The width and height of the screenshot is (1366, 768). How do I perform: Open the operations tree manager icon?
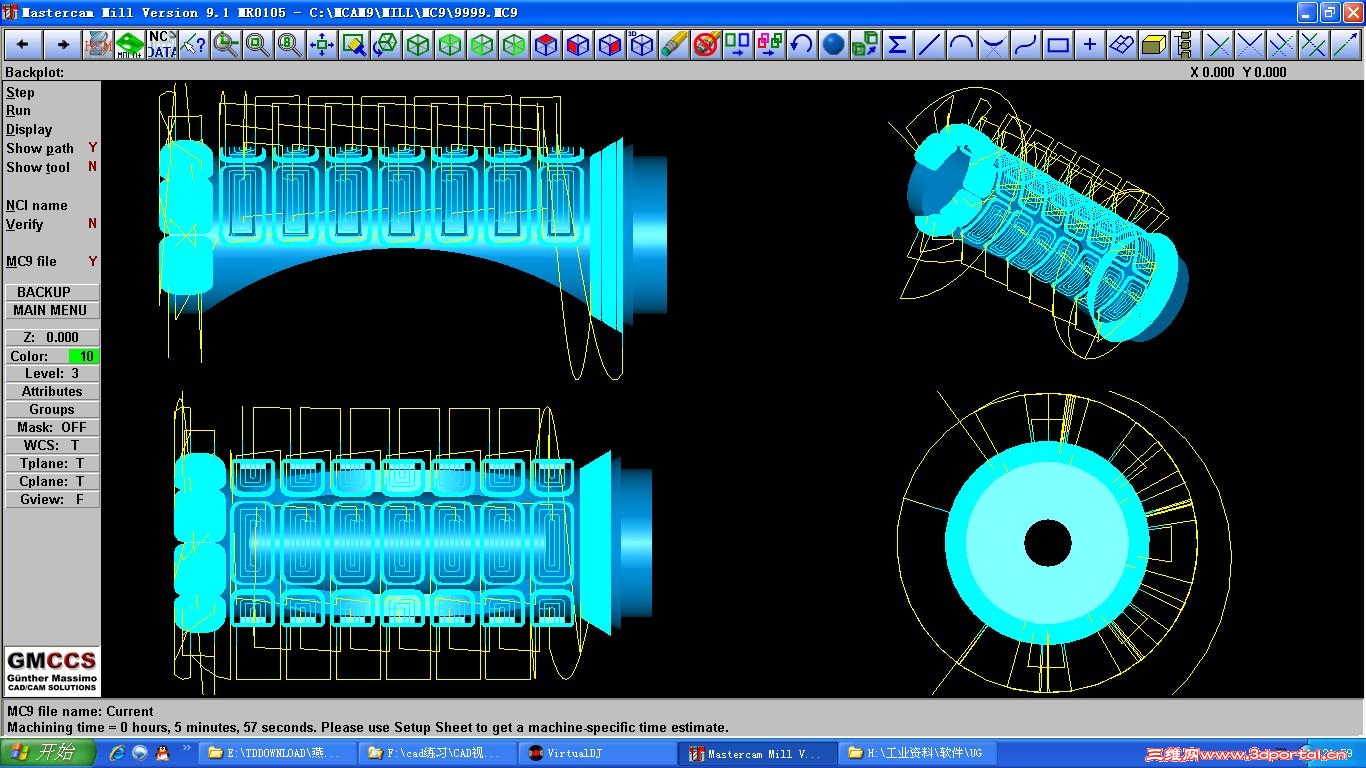click(x=1186, y=45)
